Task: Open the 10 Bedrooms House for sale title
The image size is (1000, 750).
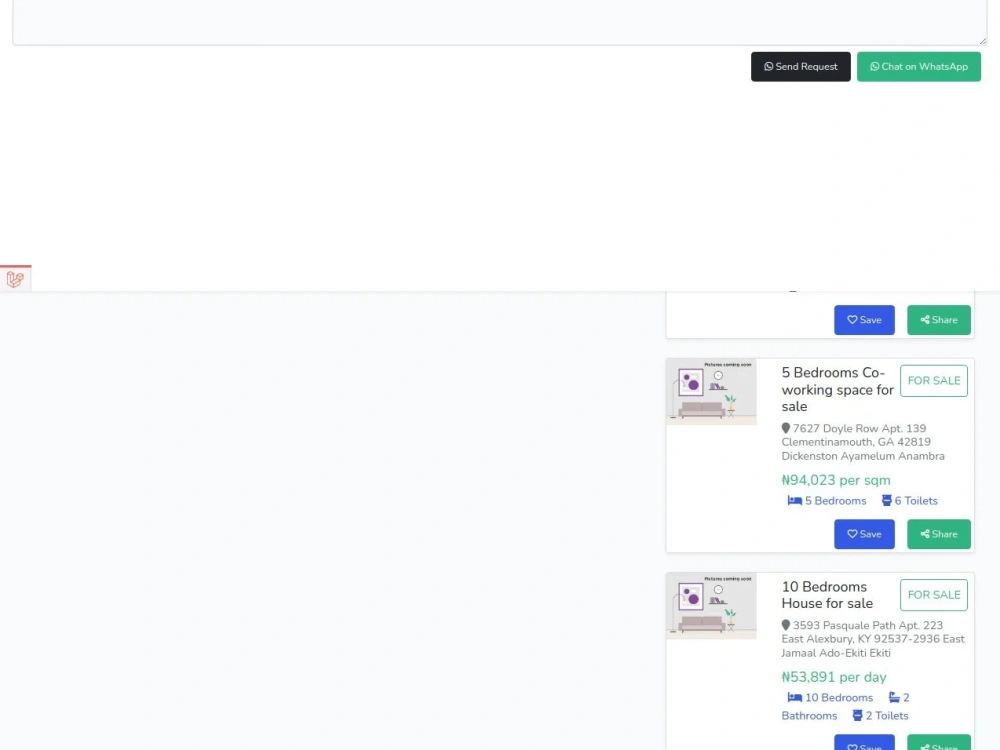Action: 827,594
